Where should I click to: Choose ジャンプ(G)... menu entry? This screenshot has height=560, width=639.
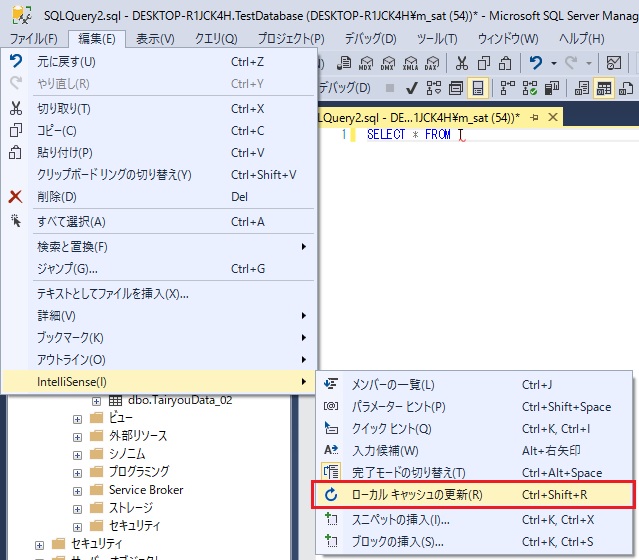pyautogui.click(x=159, y=269)
